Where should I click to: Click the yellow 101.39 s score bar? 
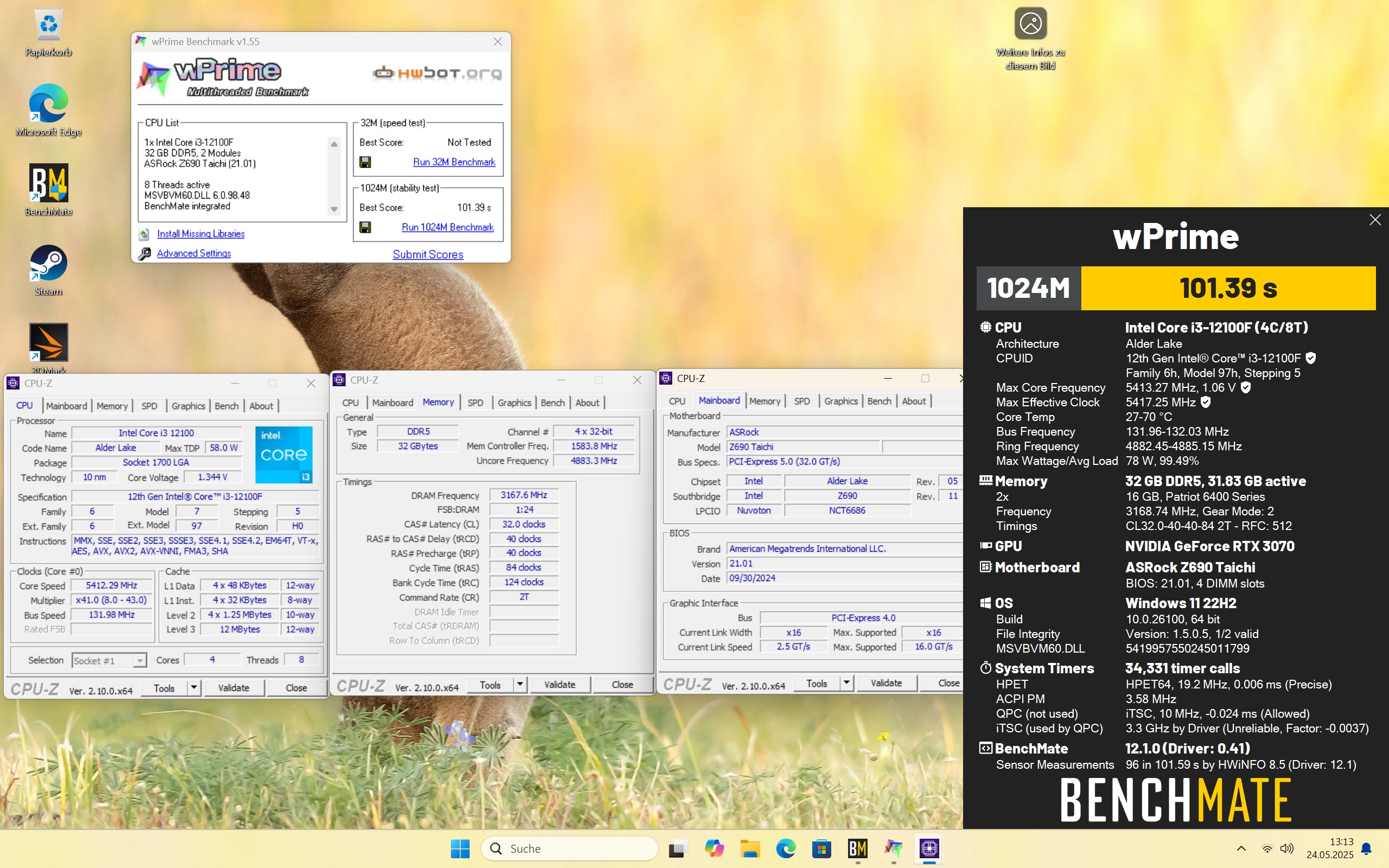click(x=1228, y=288)
